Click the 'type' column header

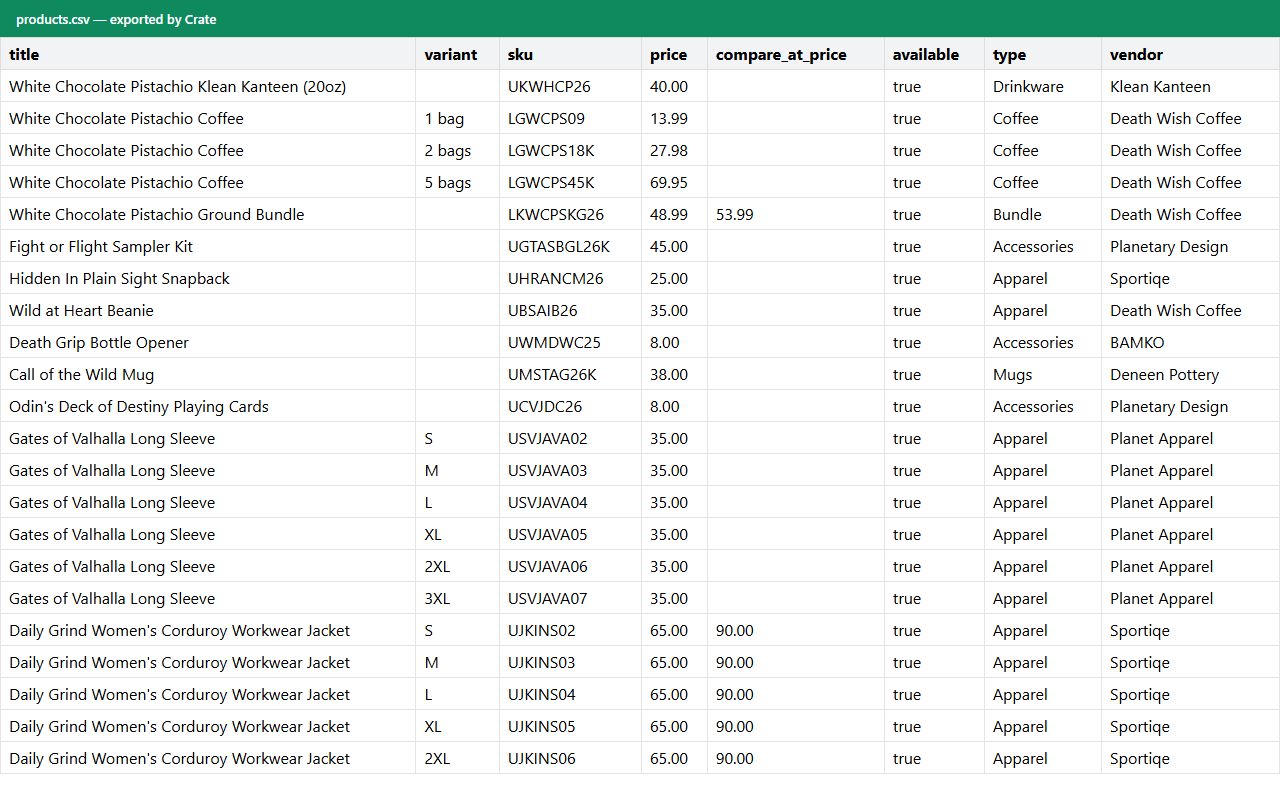[x=1043, y=54]
